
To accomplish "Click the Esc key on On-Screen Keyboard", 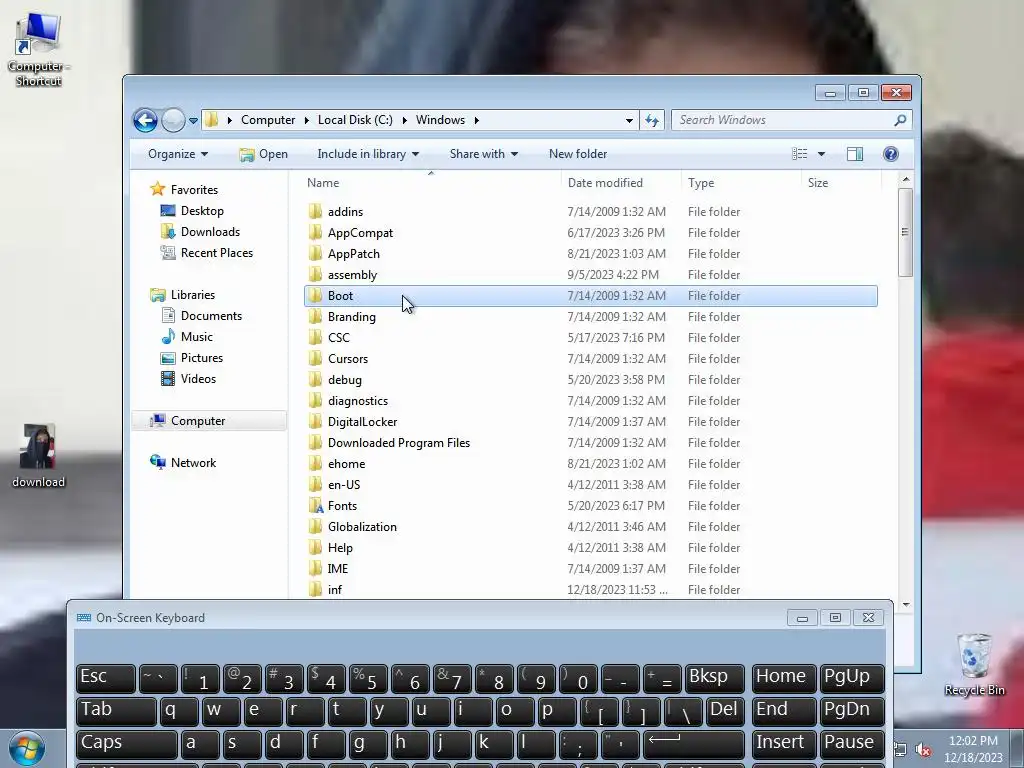I will (x=106, y=678).
